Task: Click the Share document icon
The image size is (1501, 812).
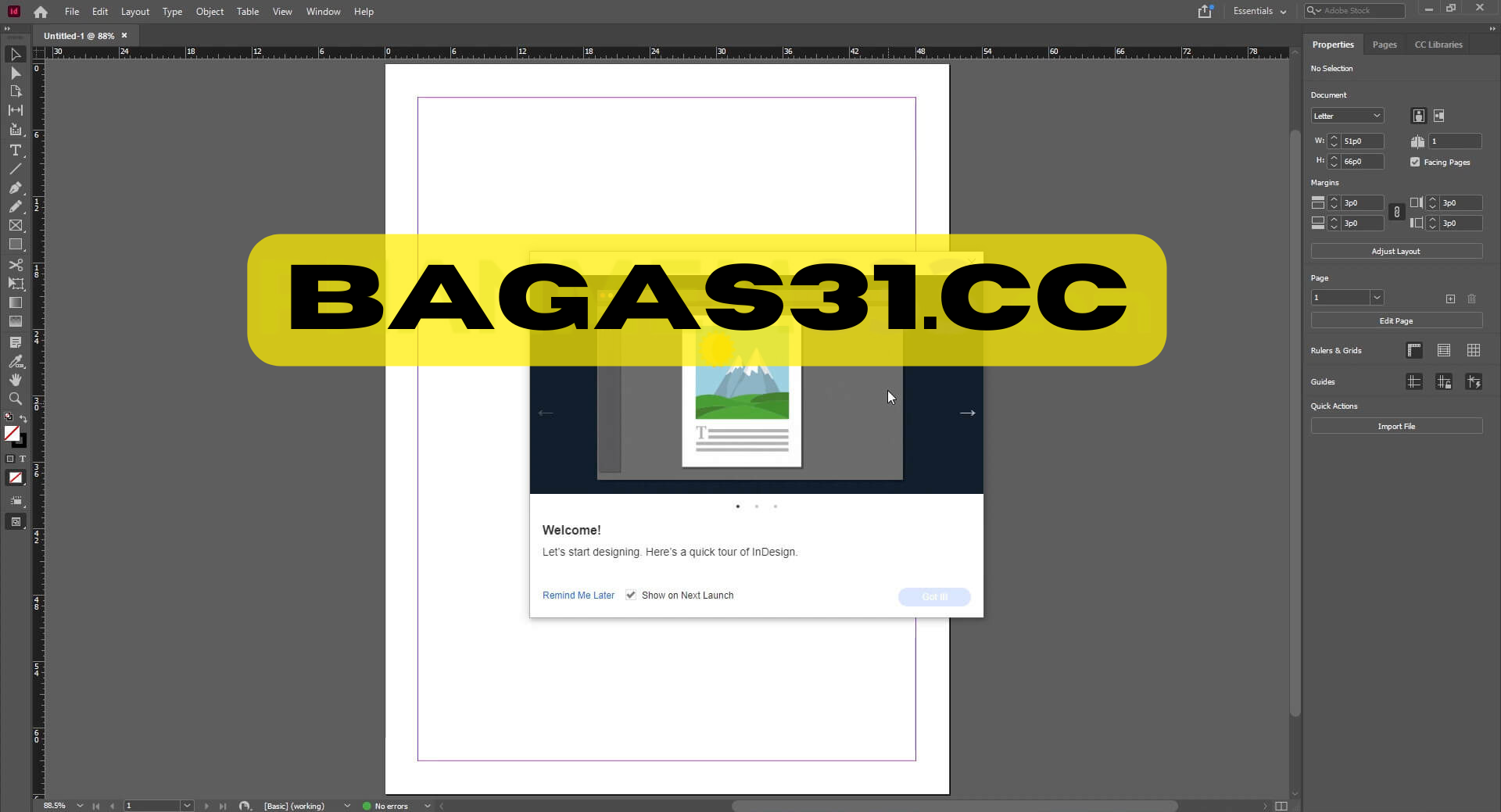Action: click(1205, 11)
